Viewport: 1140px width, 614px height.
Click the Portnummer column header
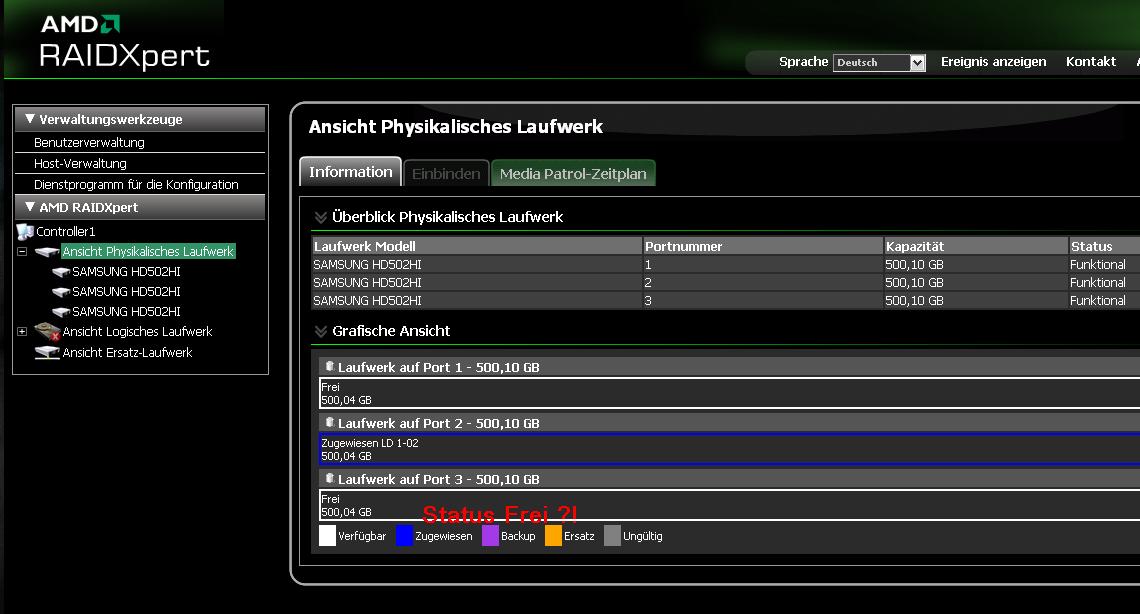click(763, 246)
